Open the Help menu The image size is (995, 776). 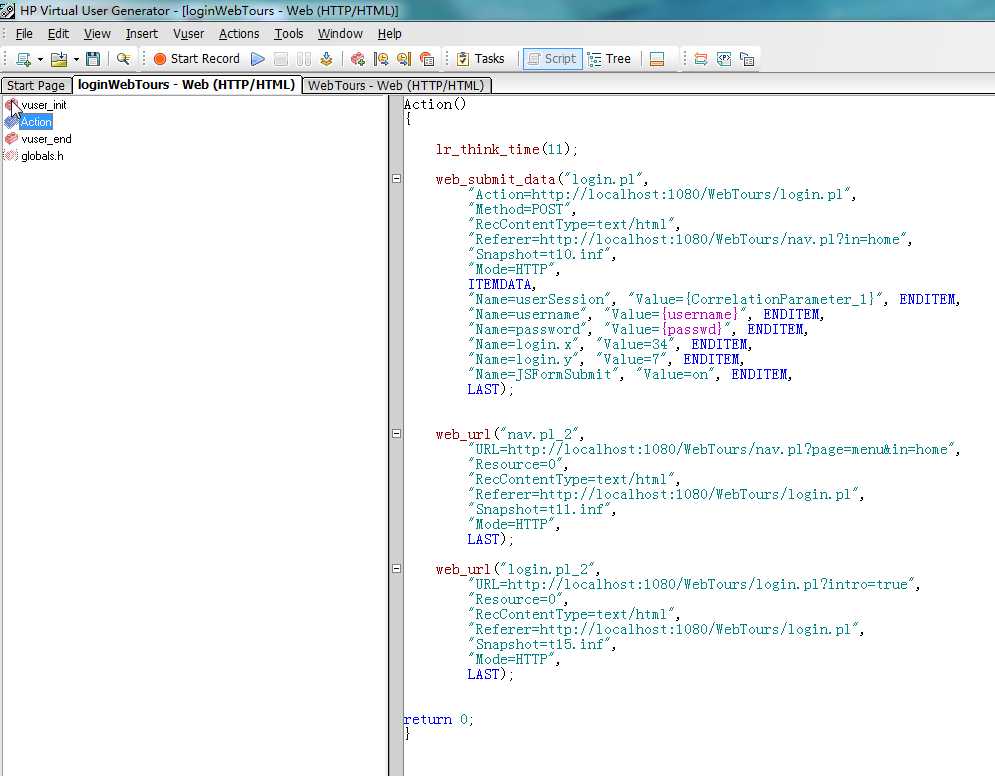click(x=390, y=34)
